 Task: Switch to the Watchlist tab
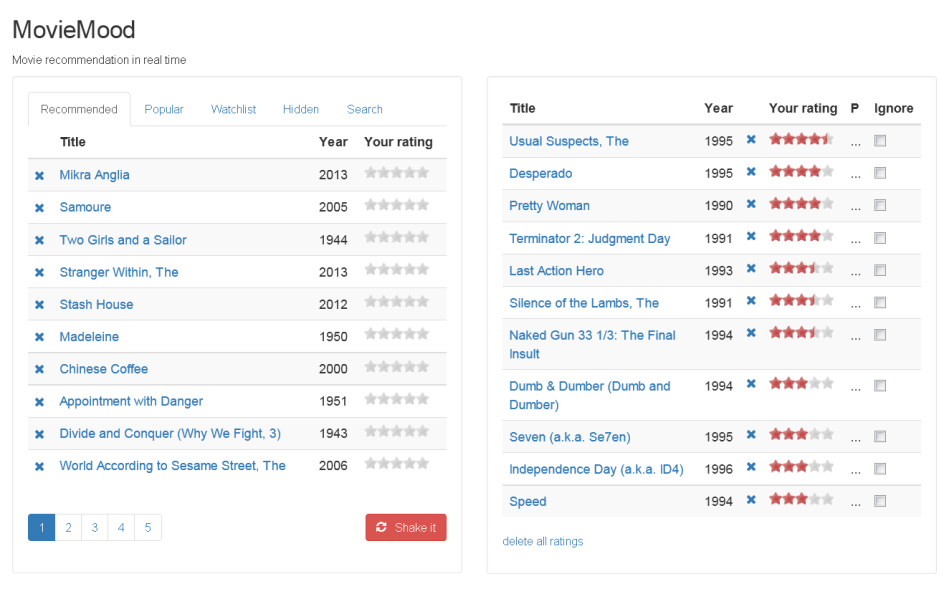pos(233,109)
